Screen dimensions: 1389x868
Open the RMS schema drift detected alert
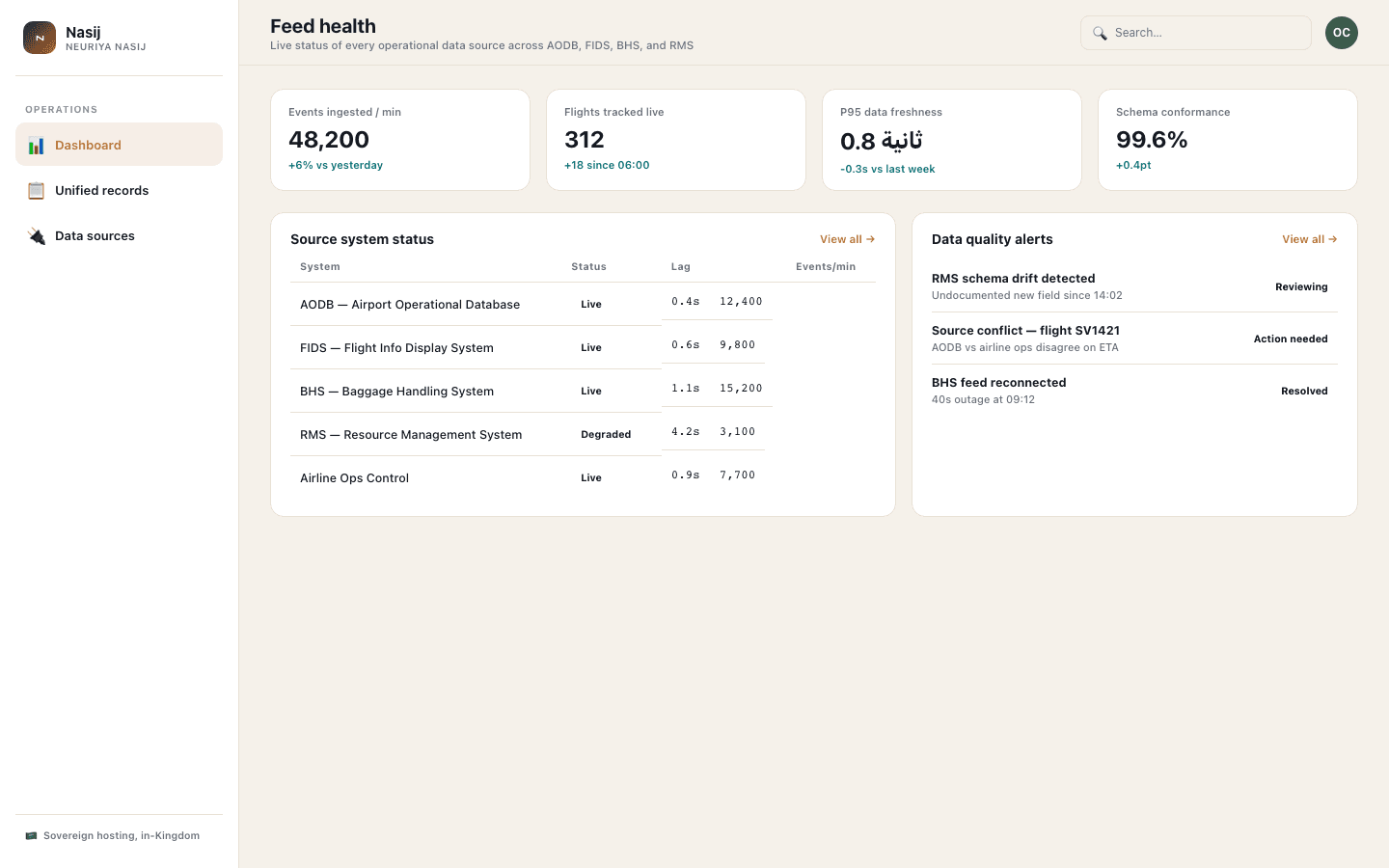click(1134, 286)
